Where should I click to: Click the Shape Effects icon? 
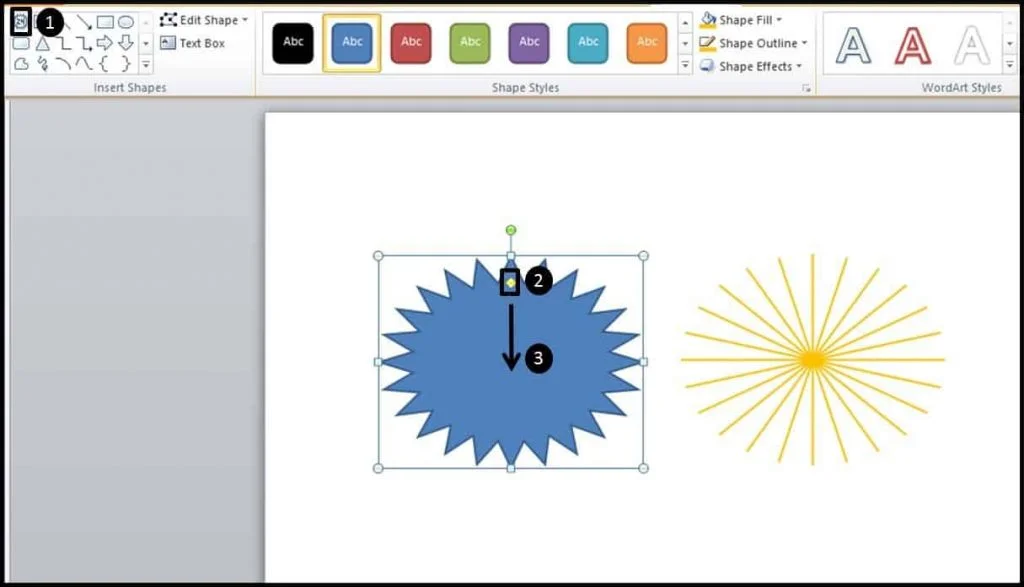pyautogui.click(x=707, y=66)
